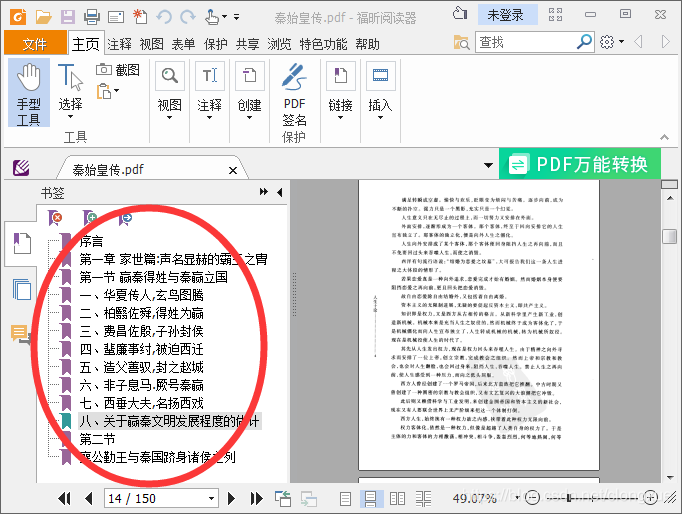Open the 创建 ribbon dropdown

tap(250, 90)
